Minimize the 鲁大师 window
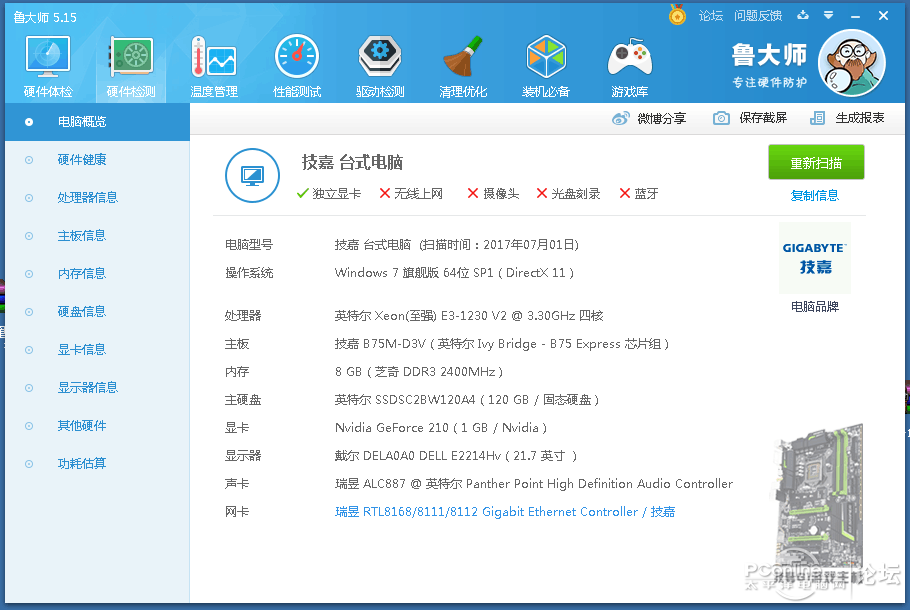Viewport: 910px width, 610px height. [x=855, y=16]
